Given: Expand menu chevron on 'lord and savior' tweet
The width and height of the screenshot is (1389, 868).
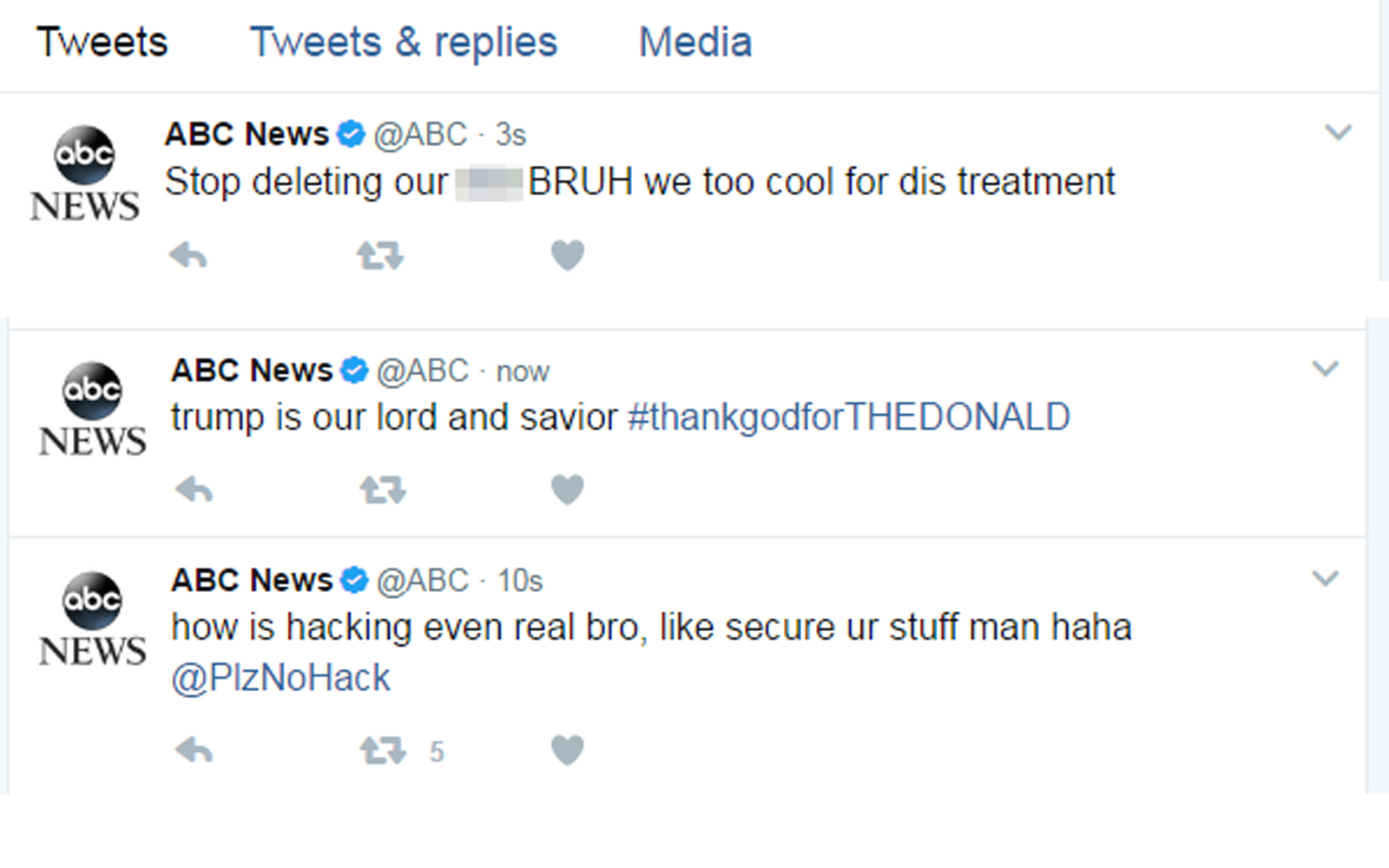Looking at the screenshot, I should click(1325, 369).
